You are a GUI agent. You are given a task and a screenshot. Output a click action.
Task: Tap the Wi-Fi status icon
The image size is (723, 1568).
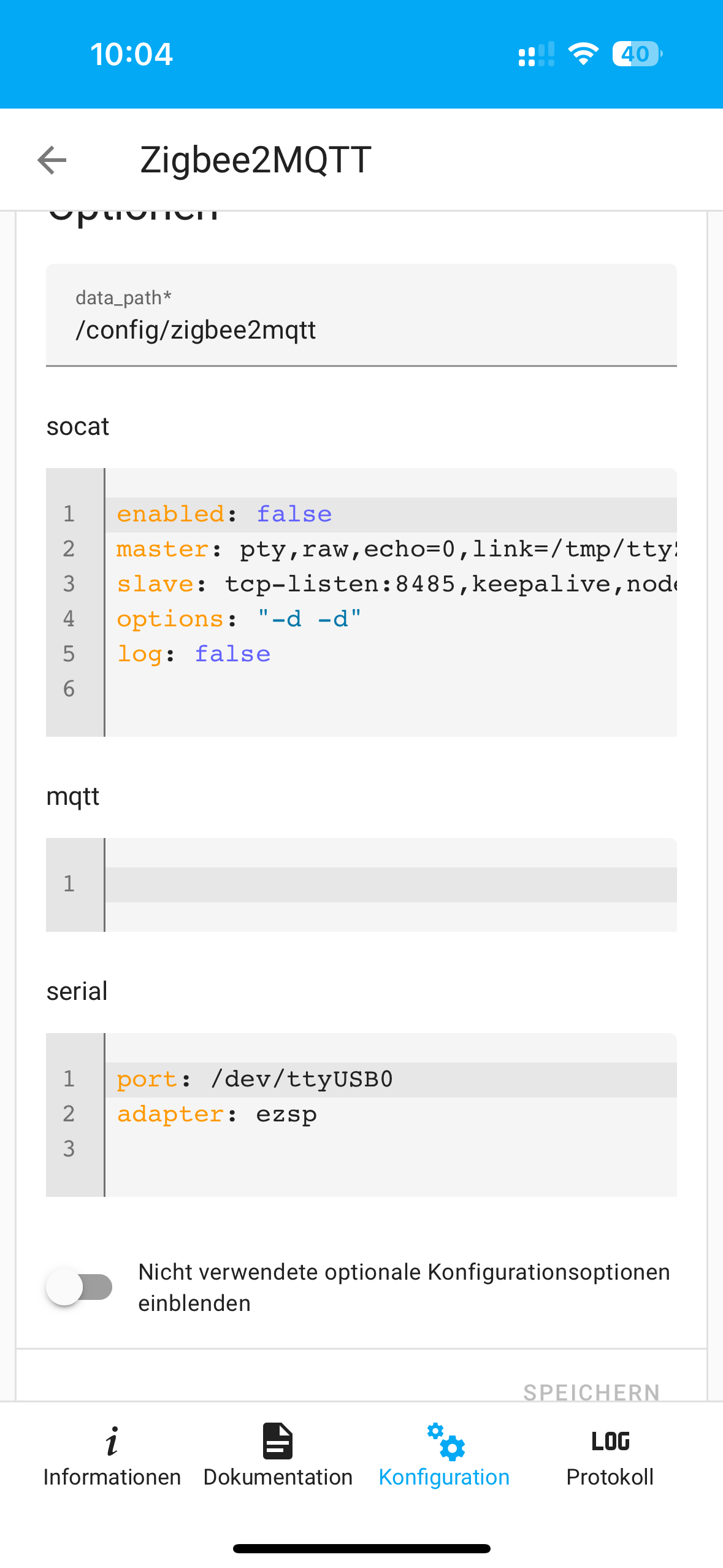583,54
